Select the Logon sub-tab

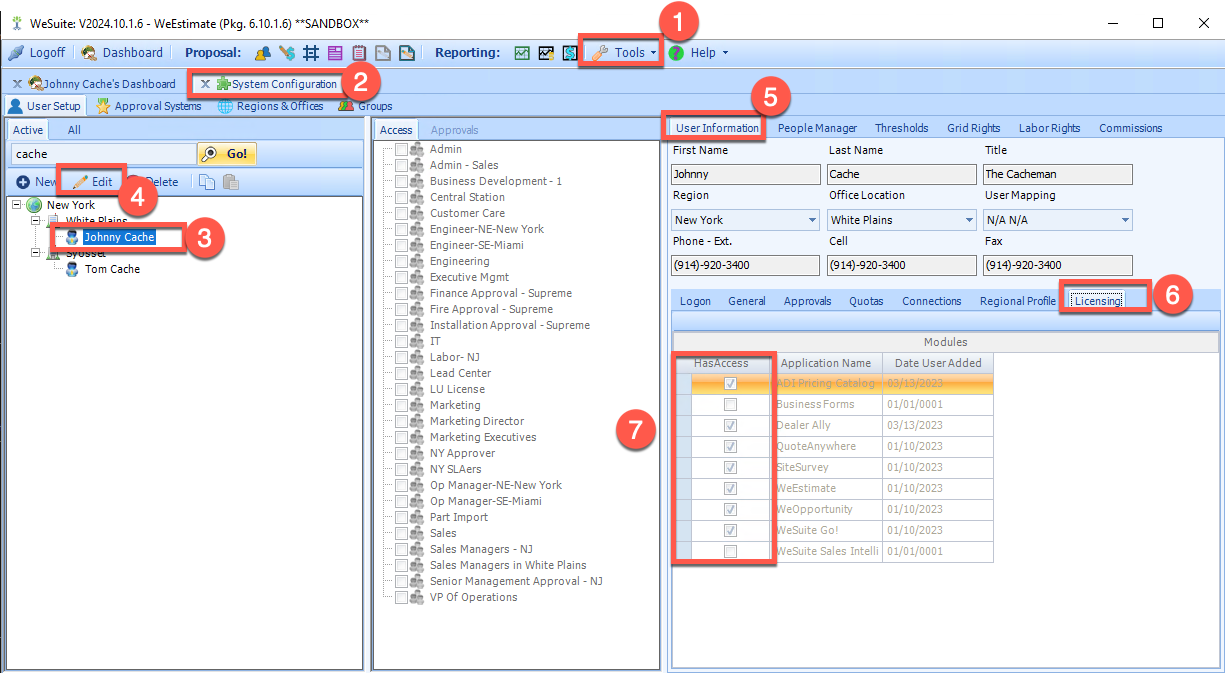pyautogui.click(x=696, y=301)
